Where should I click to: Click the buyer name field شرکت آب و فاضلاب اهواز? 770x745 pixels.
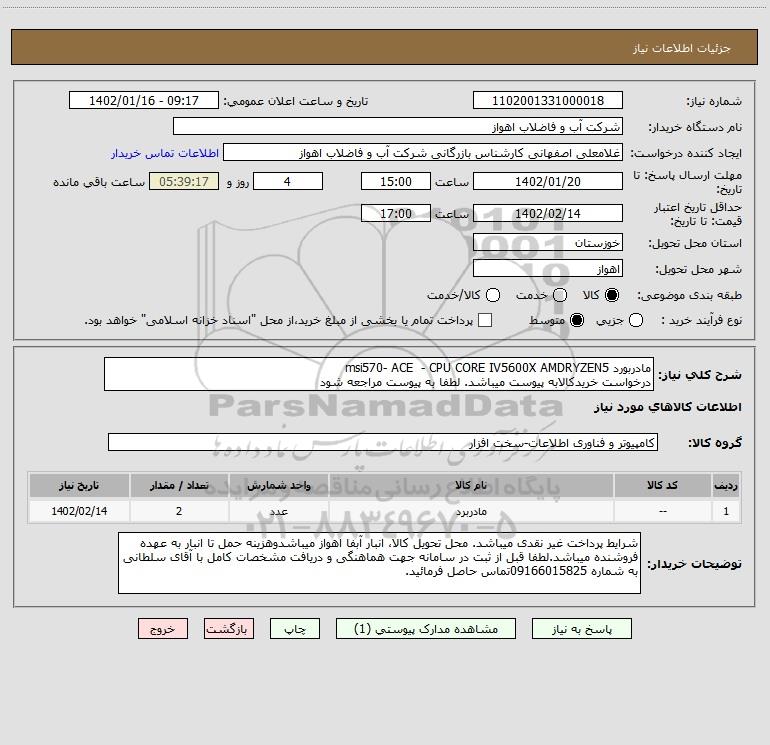[x=398, y=127]
